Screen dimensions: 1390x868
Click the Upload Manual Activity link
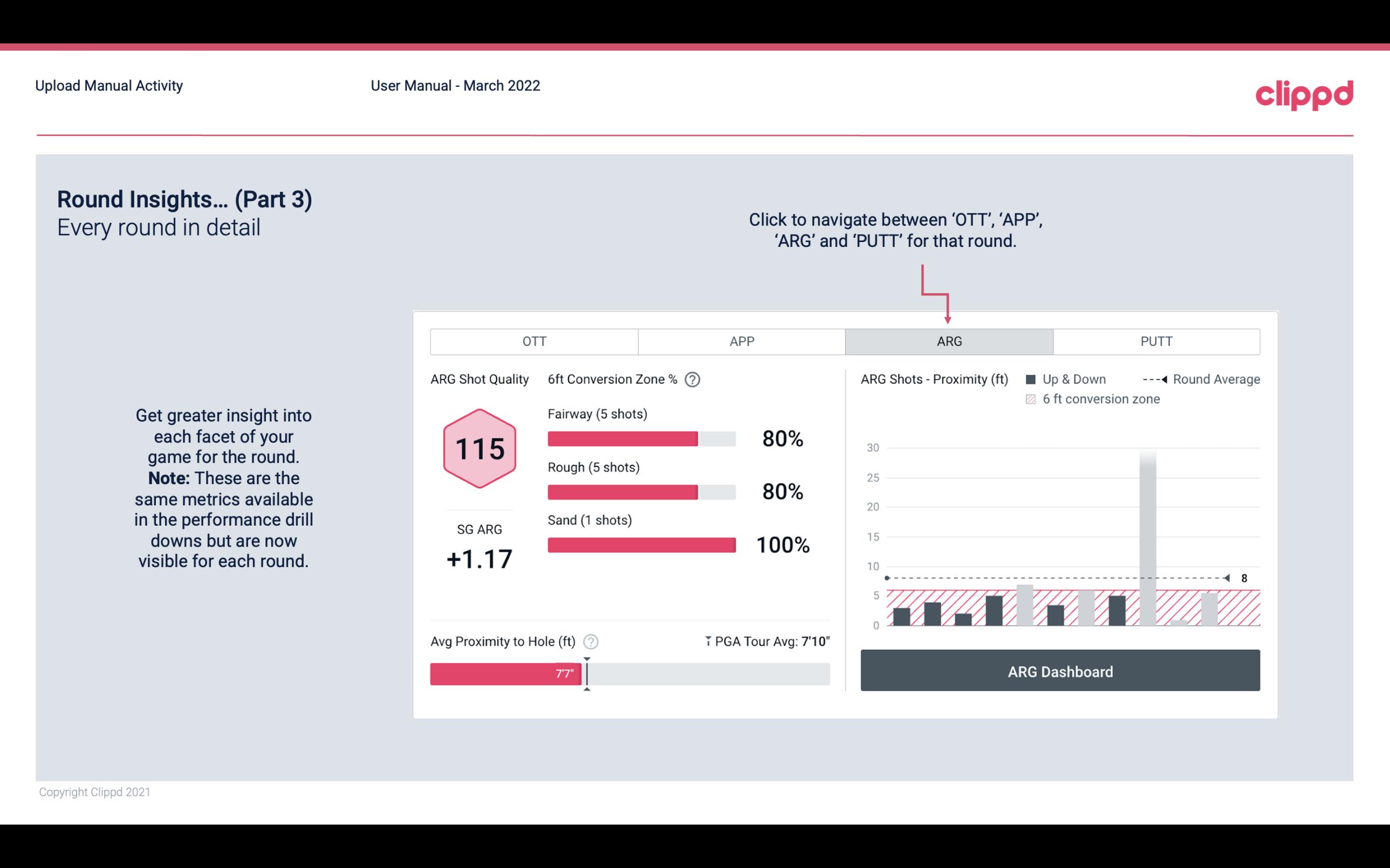[109, 86]
